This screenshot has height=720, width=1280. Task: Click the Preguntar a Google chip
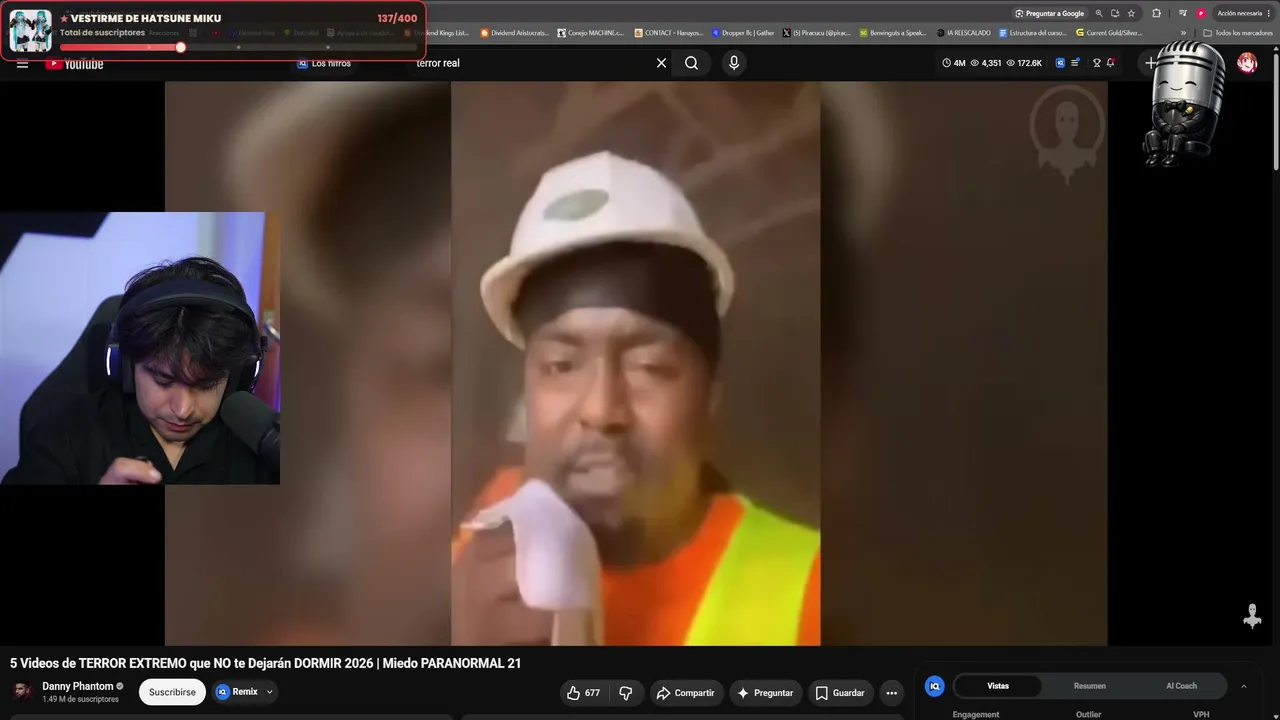[x=1049, y=13]
